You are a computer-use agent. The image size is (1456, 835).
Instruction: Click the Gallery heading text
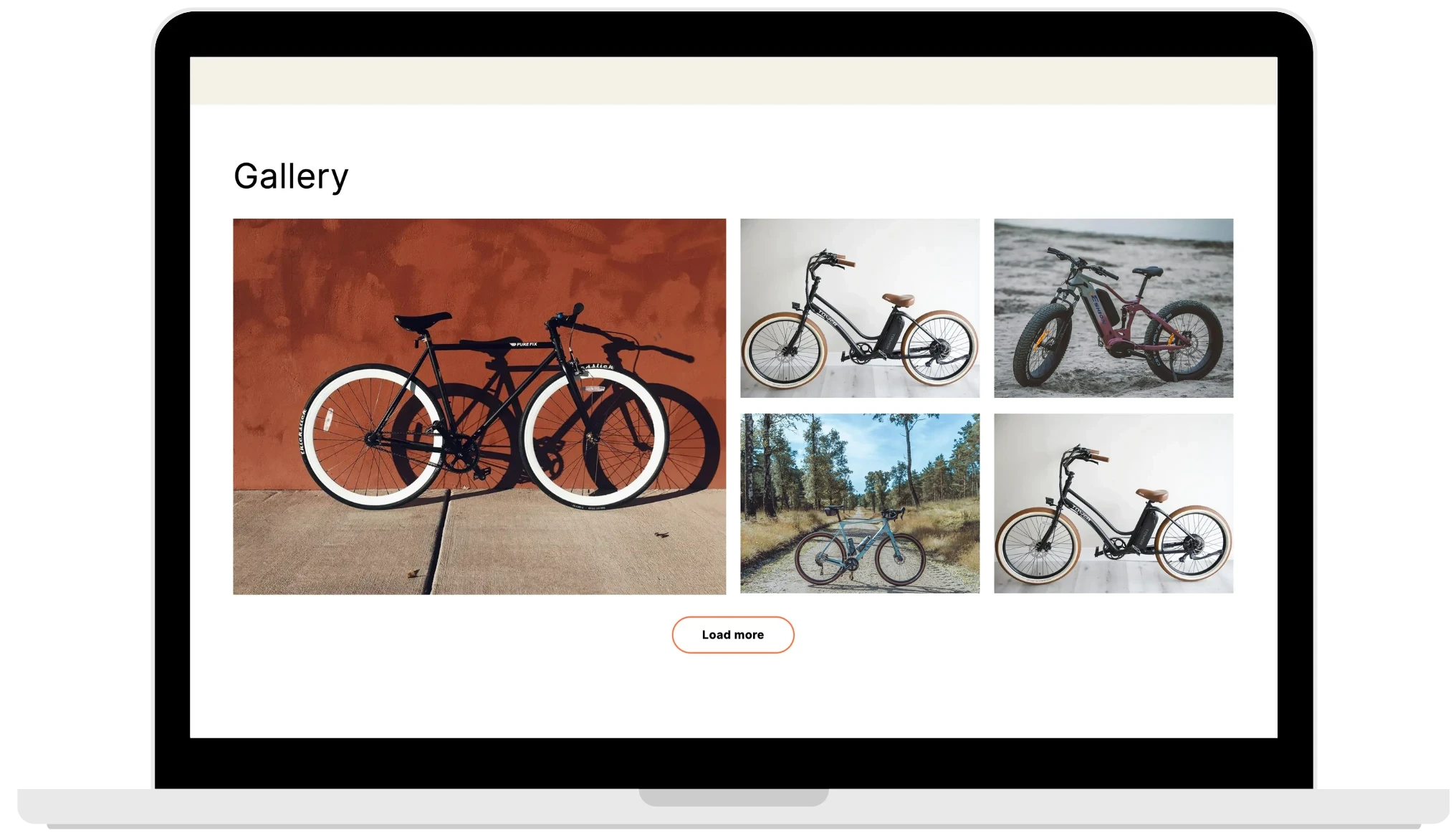point(291,176)
